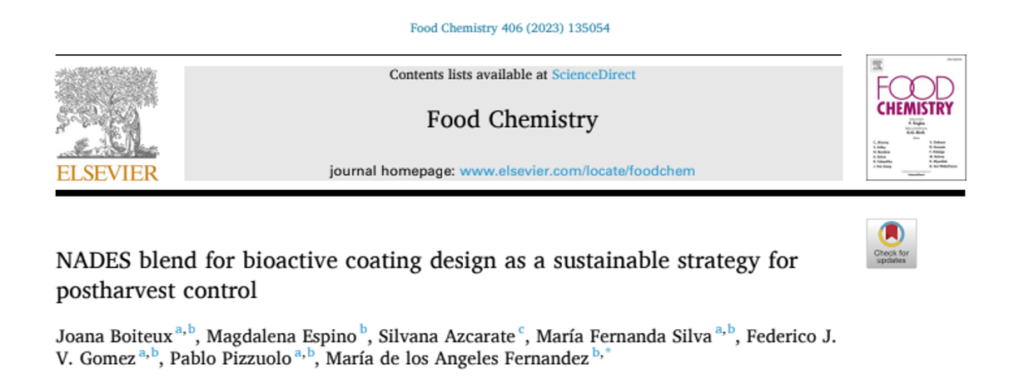Viewport: 1024px width, 379px height.
Task: Click the article title NADES blend
Action: pos(427,276)
